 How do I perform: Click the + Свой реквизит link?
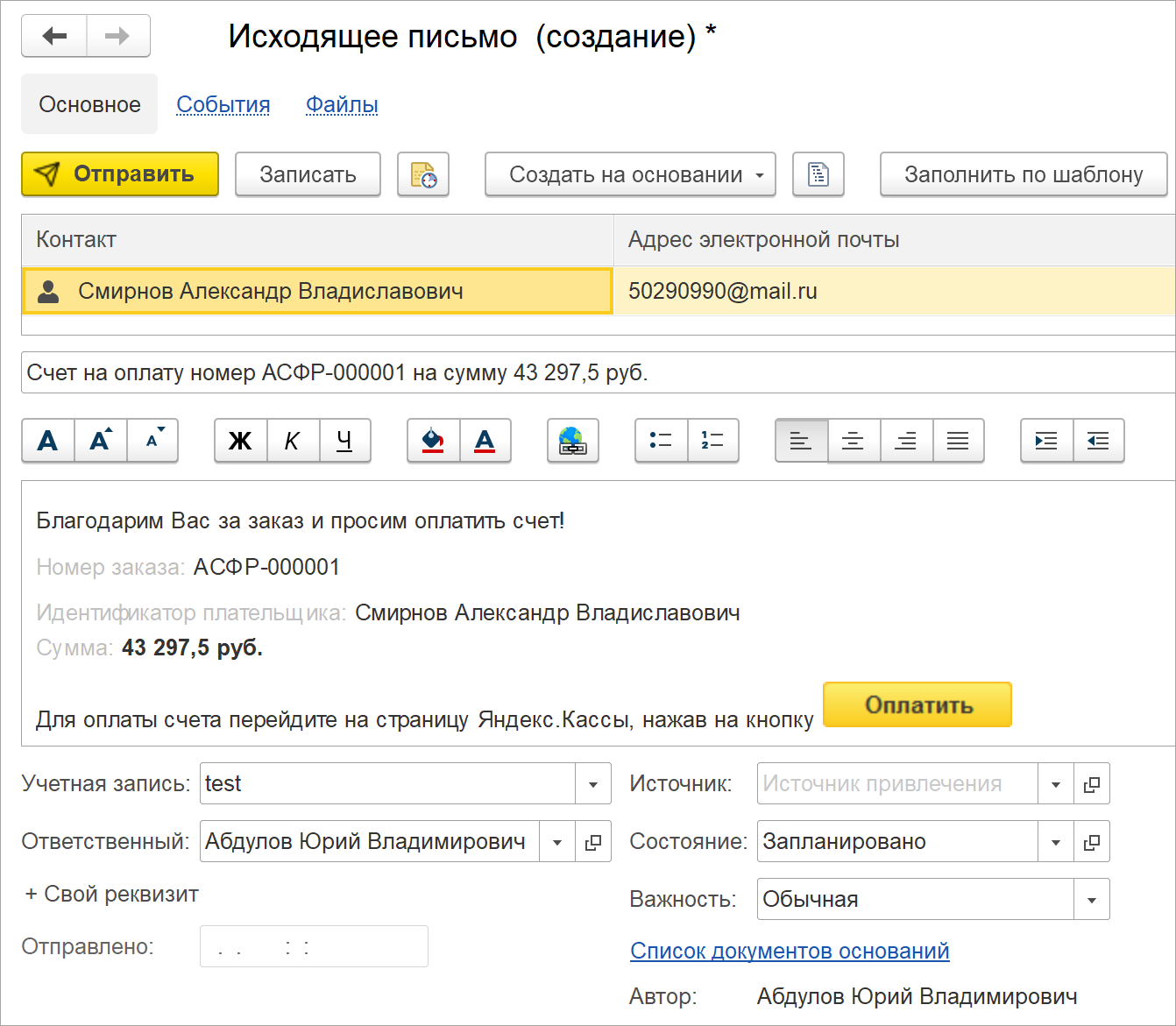112,894
